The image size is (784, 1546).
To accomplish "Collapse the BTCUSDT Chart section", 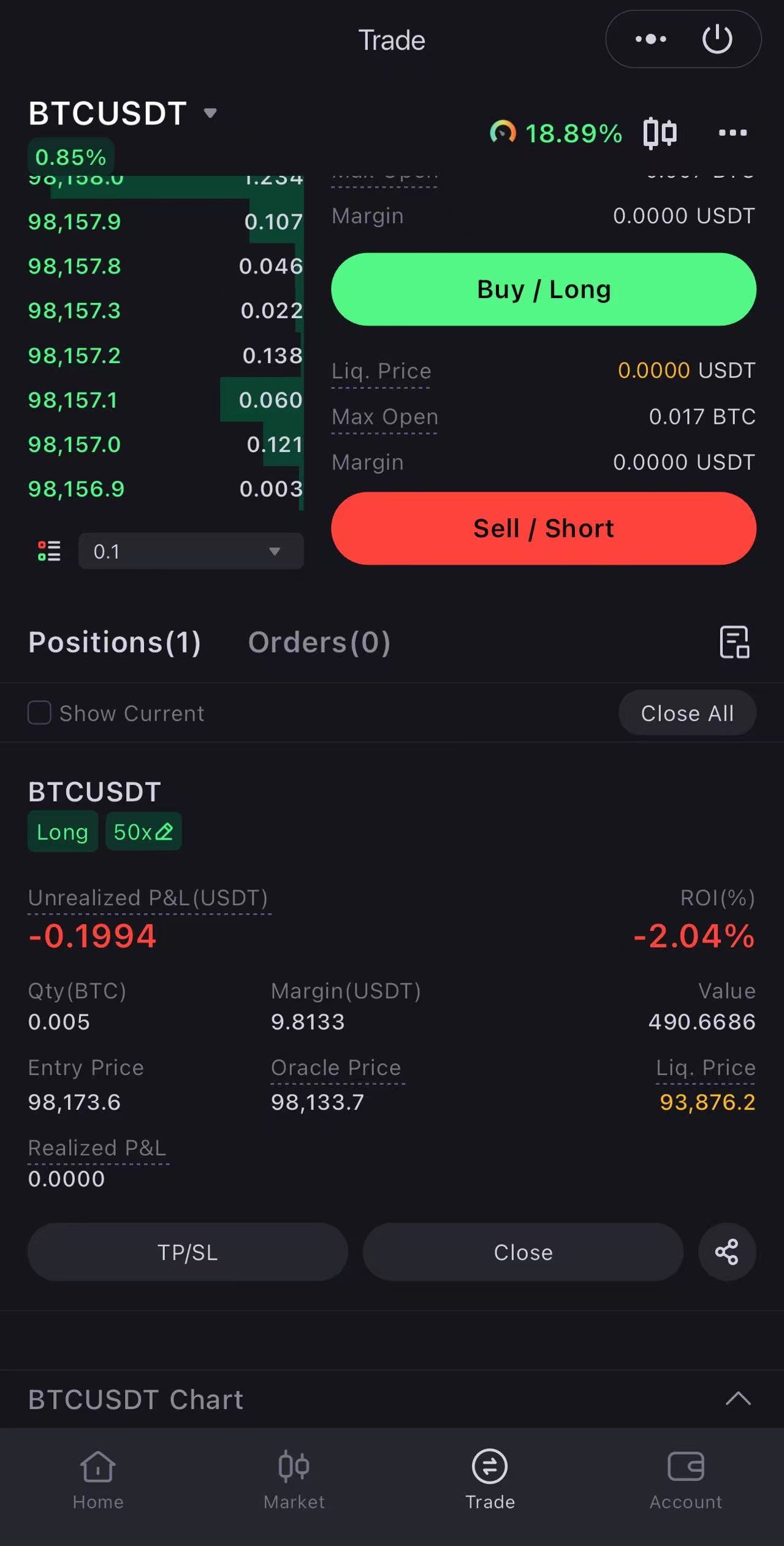I will coord(738,1399).
